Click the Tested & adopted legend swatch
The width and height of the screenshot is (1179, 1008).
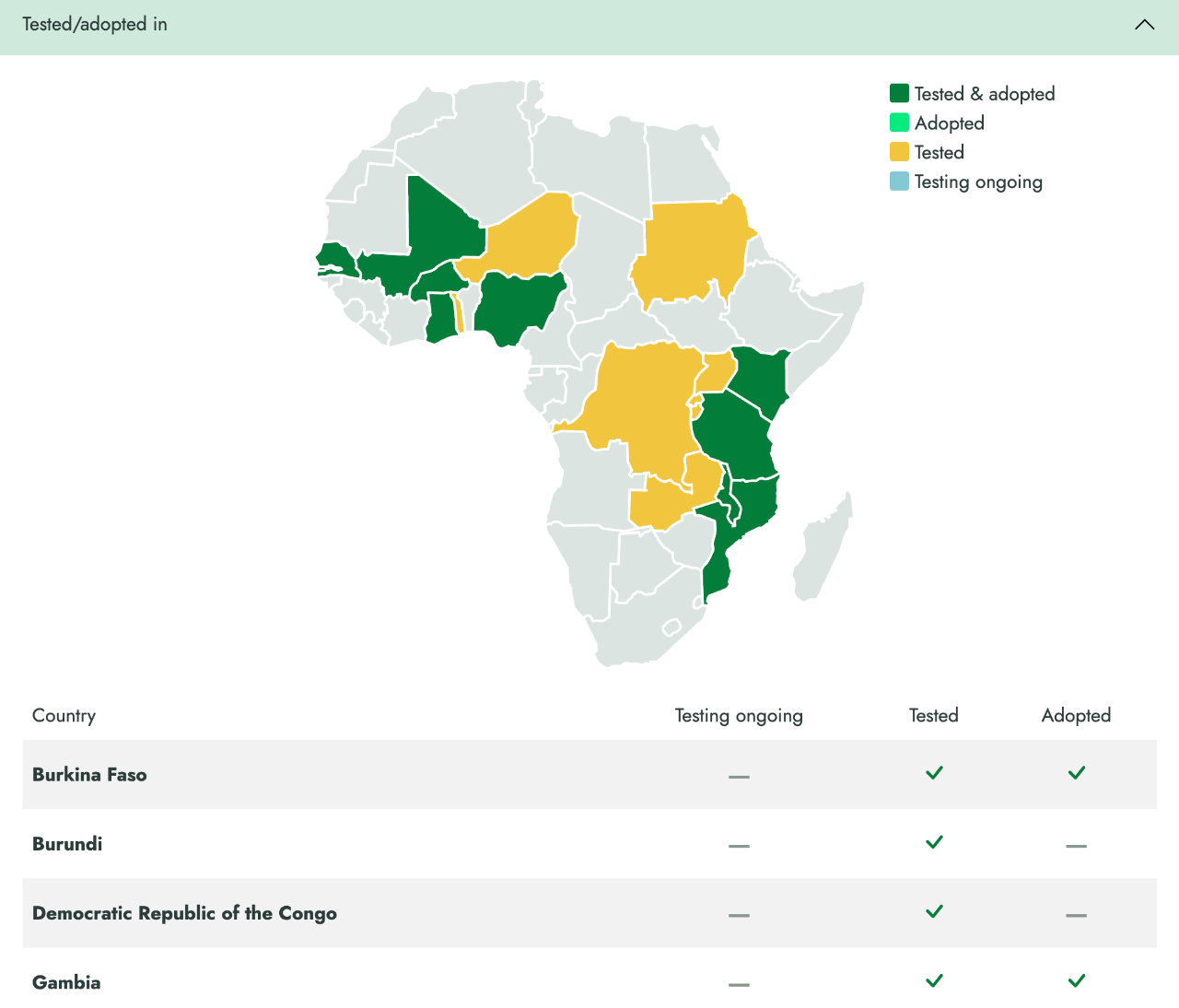tap(899, 93)
